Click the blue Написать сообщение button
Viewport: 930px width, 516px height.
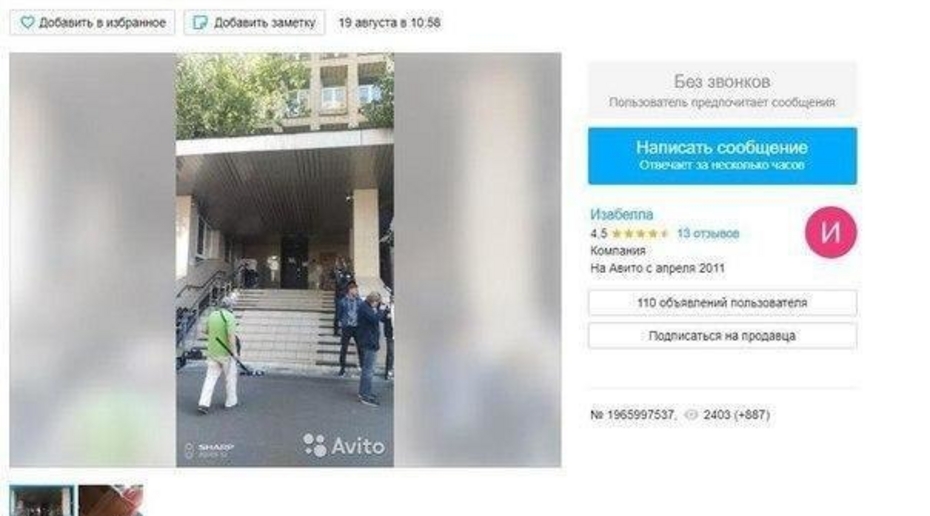tap(722, 155)
